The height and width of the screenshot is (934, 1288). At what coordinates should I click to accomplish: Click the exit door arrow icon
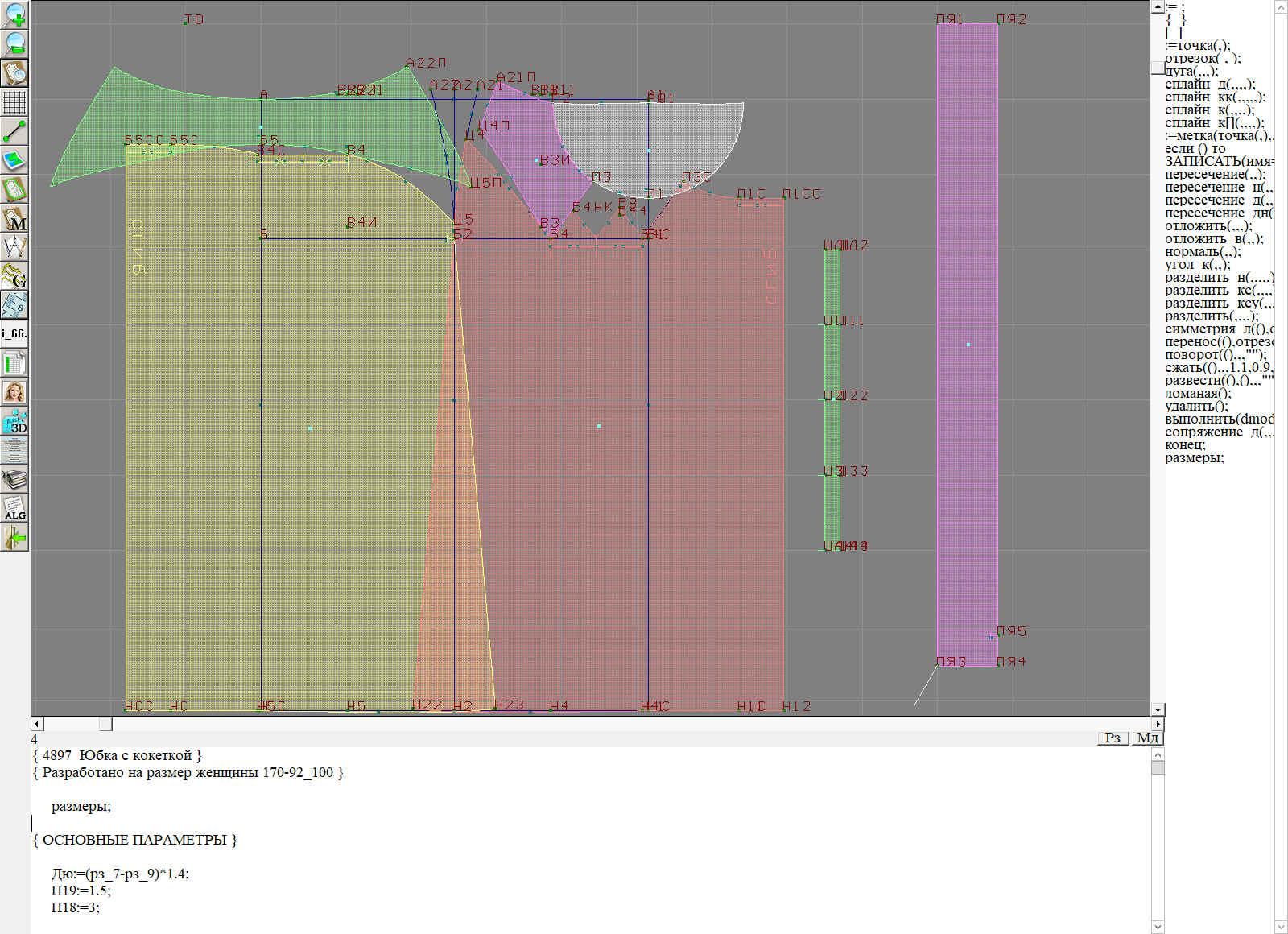(x=14, y=537)
